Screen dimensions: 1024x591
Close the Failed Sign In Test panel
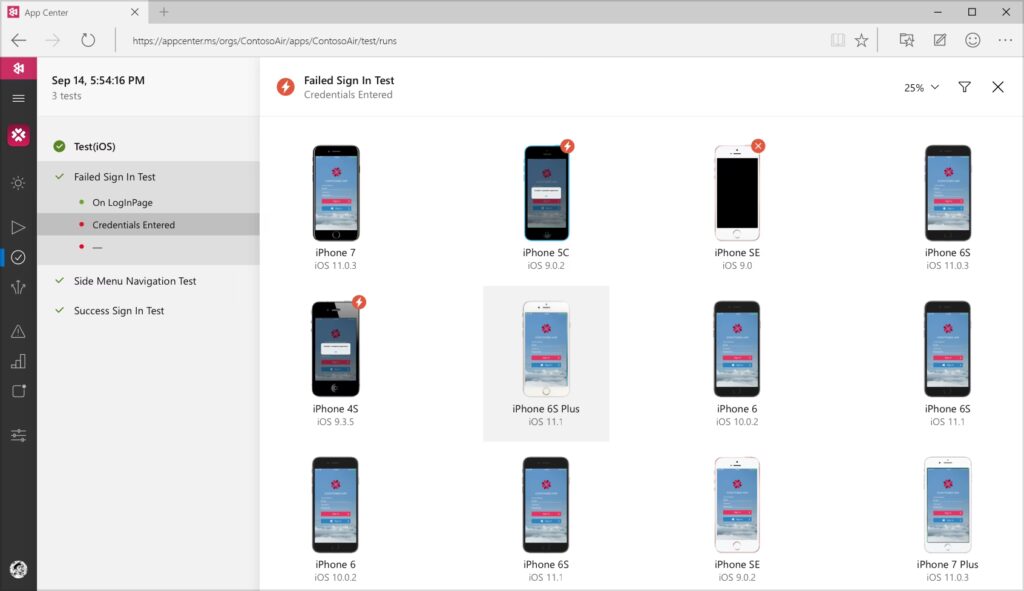pyautogui.click(x=997, y=87)
